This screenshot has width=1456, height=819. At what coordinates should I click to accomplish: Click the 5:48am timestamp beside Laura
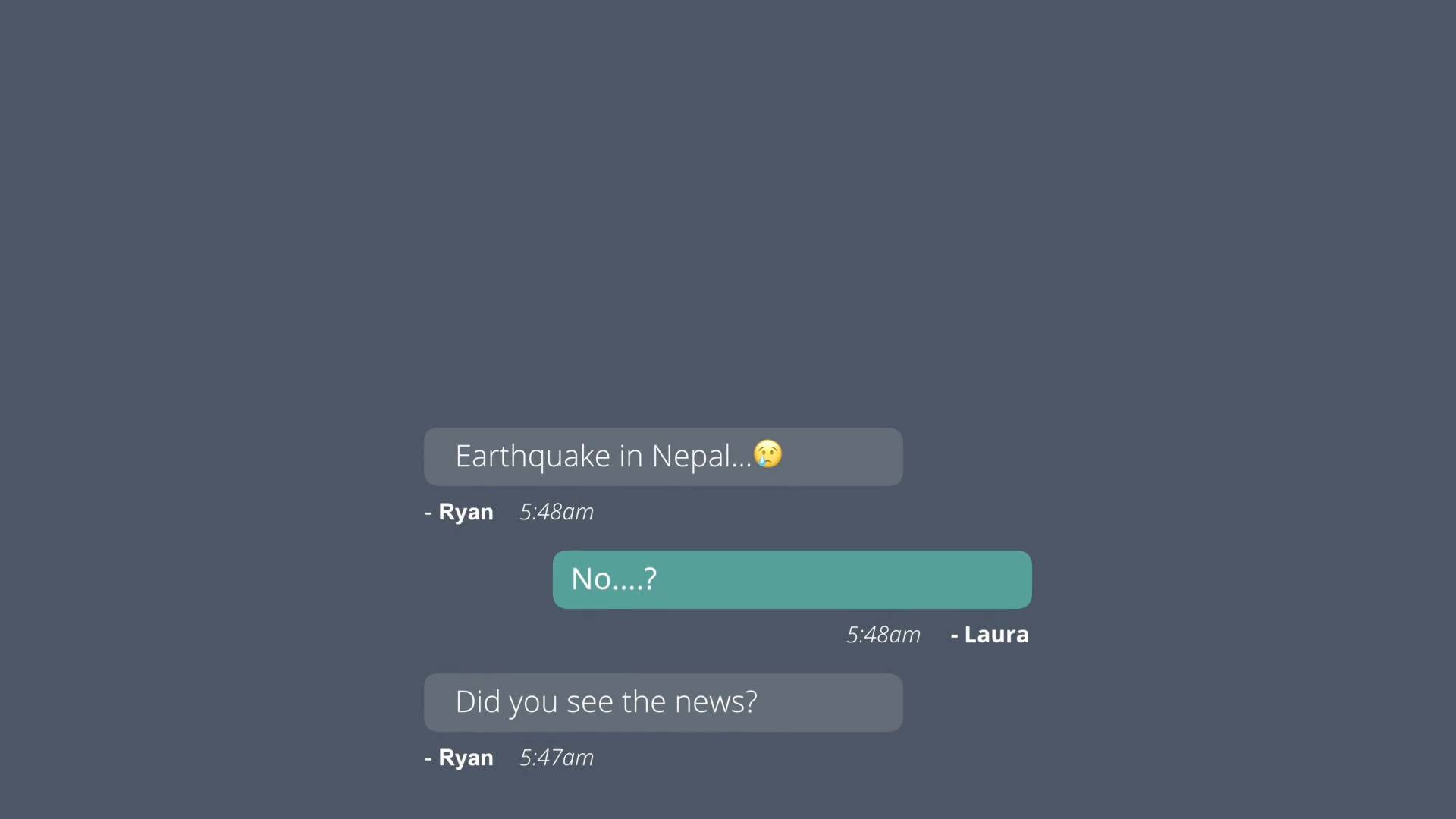pyautogui.click(x=883, y=635)
